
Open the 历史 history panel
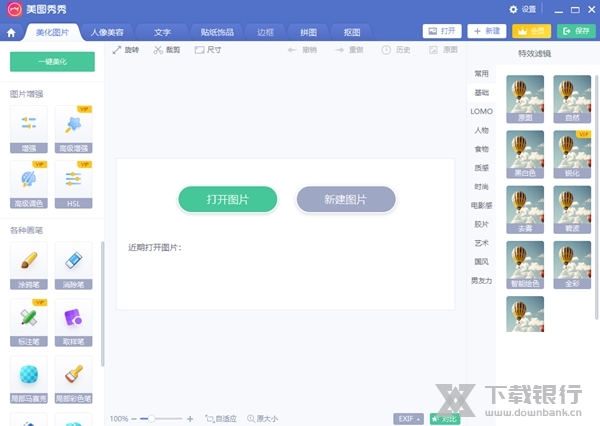[x=396, y=50]
